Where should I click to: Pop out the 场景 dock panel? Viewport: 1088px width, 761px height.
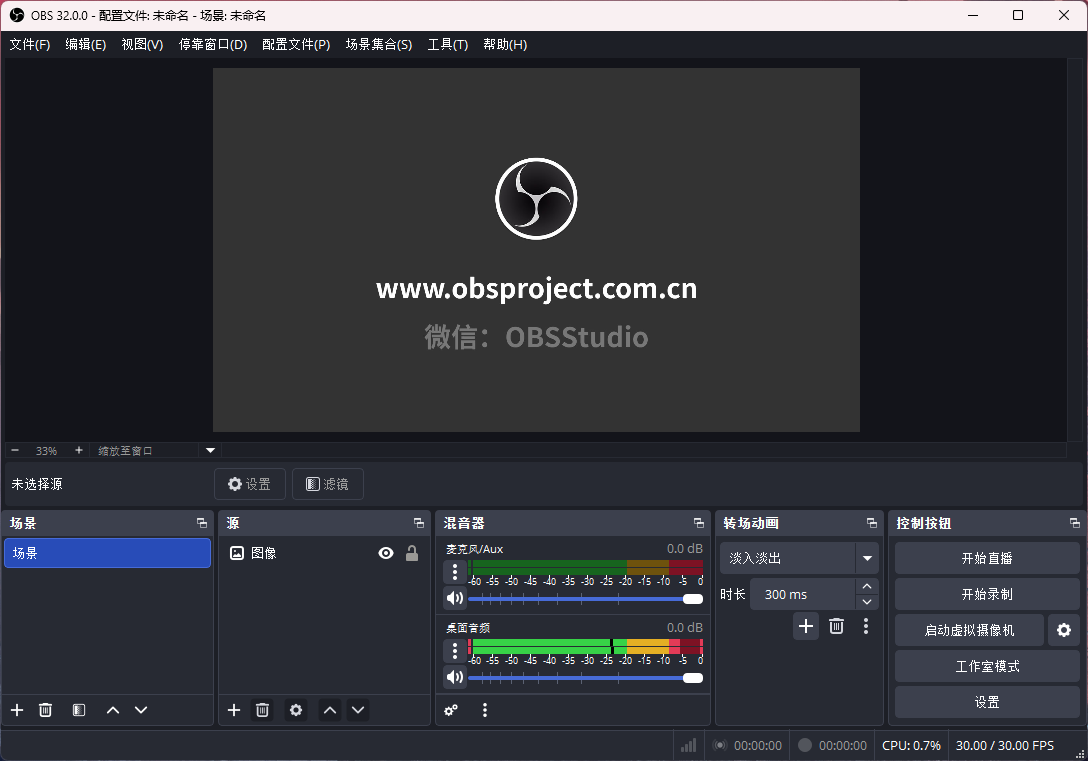click(202, 523)
